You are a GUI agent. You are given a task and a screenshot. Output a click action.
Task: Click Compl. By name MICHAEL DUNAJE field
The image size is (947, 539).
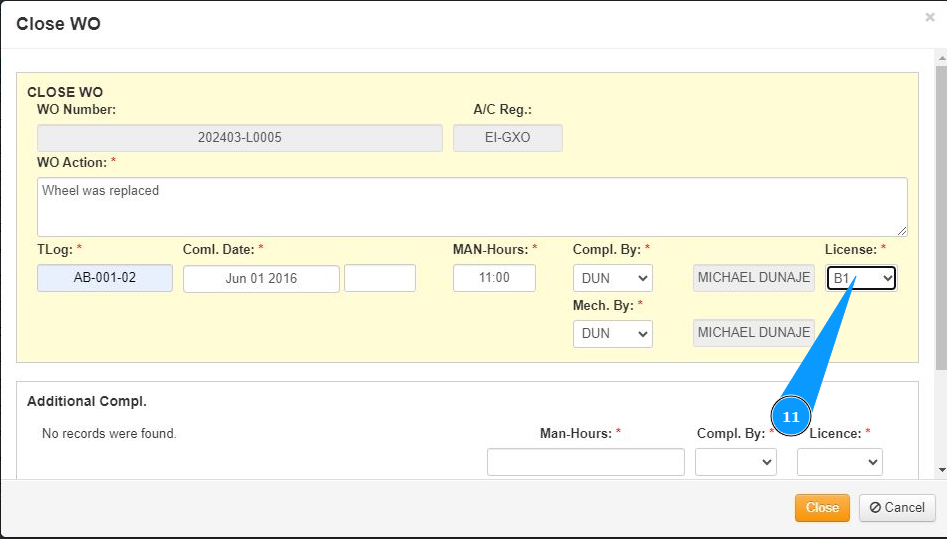coord(754,278)
